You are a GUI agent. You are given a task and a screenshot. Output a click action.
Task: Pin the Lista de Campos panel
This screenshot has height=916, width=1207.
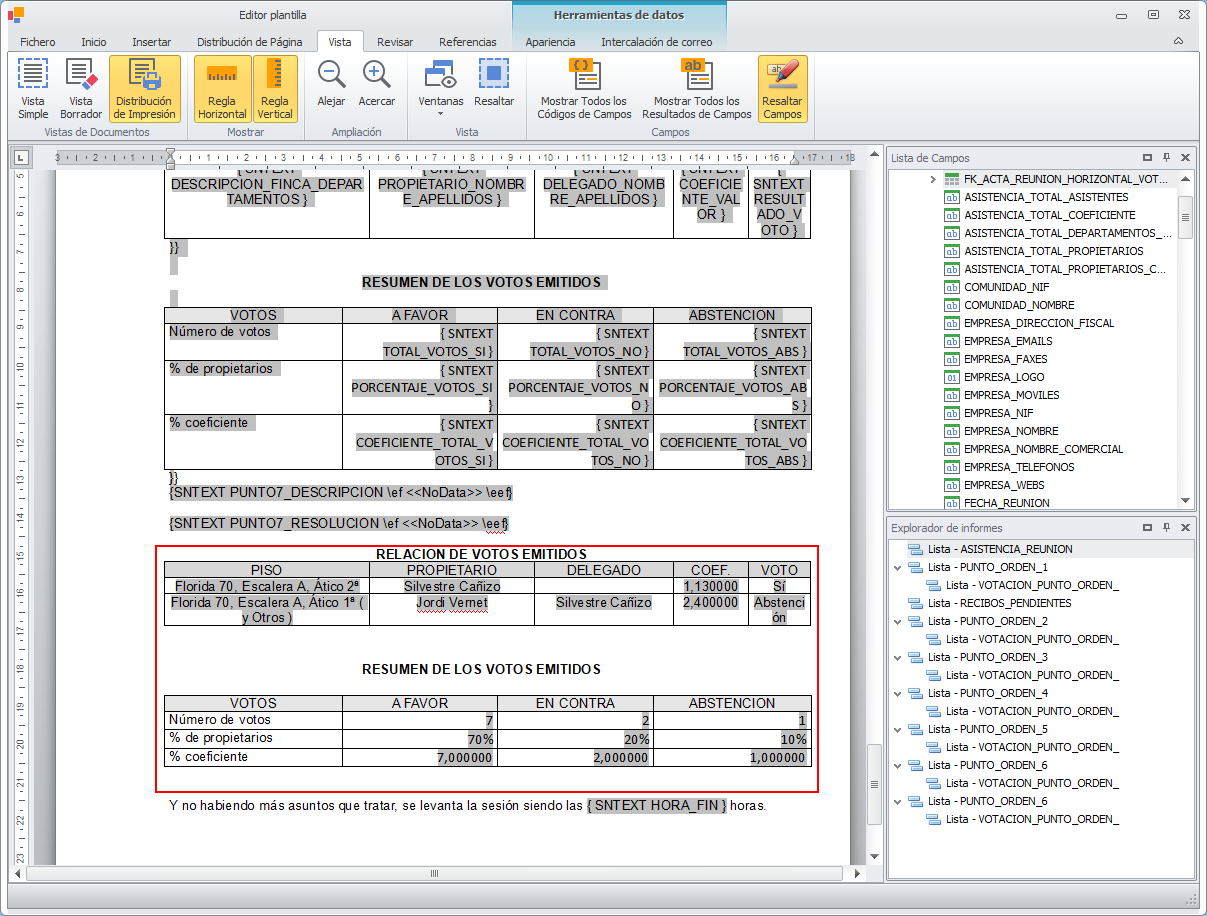pos(1166,158)
